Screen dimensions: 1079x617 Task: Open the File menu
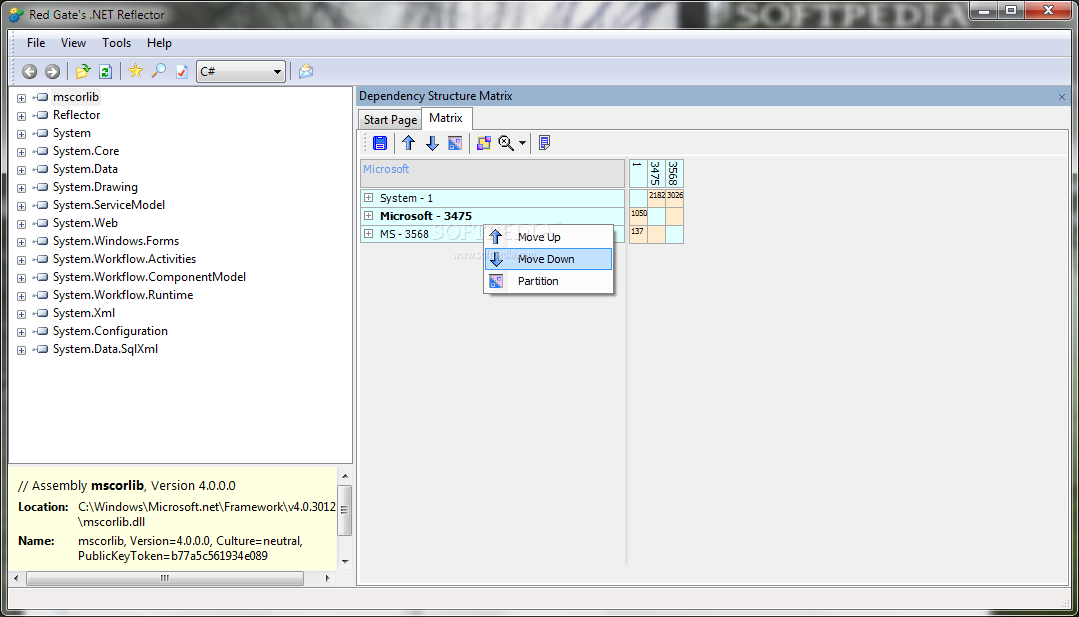click(36, 43)
